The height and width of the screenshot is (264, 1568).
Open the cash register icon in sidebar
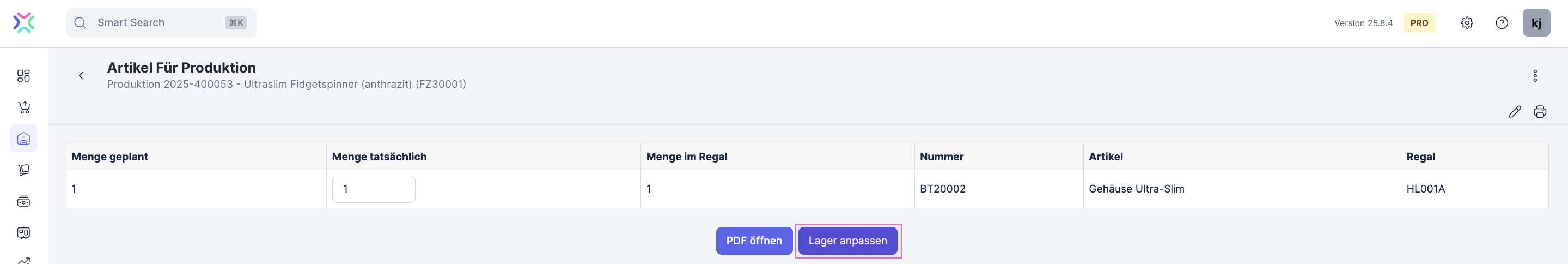24,201
